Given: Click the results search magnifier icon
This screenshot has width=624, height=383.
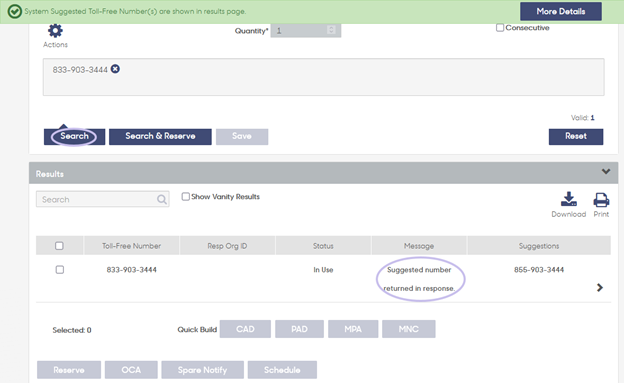Looking at the screenshot, I should tap(162, 199).
